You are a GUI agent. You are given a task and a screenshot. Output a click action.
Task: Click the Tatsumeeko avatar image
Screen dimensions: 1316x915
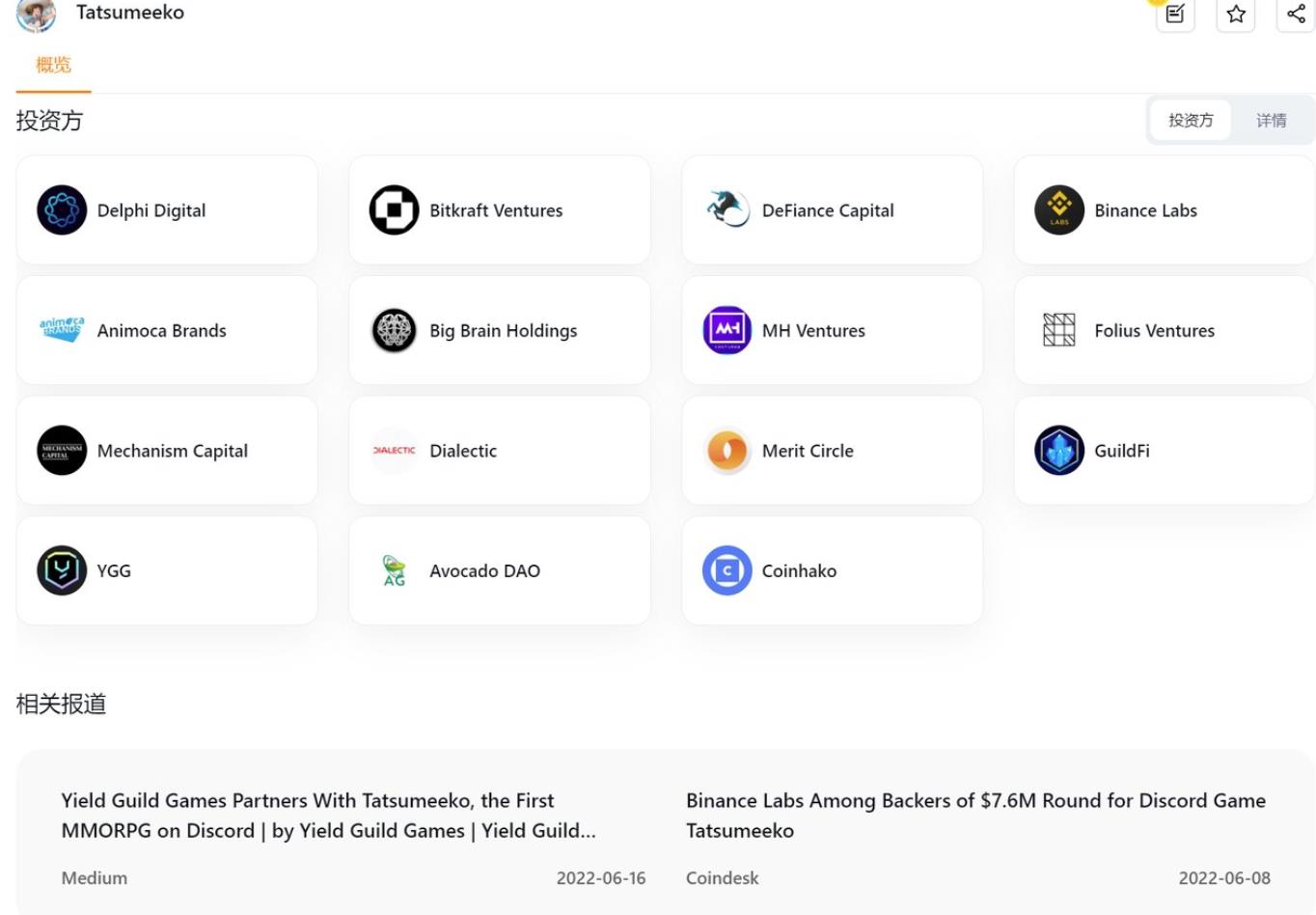click(37, 14)
